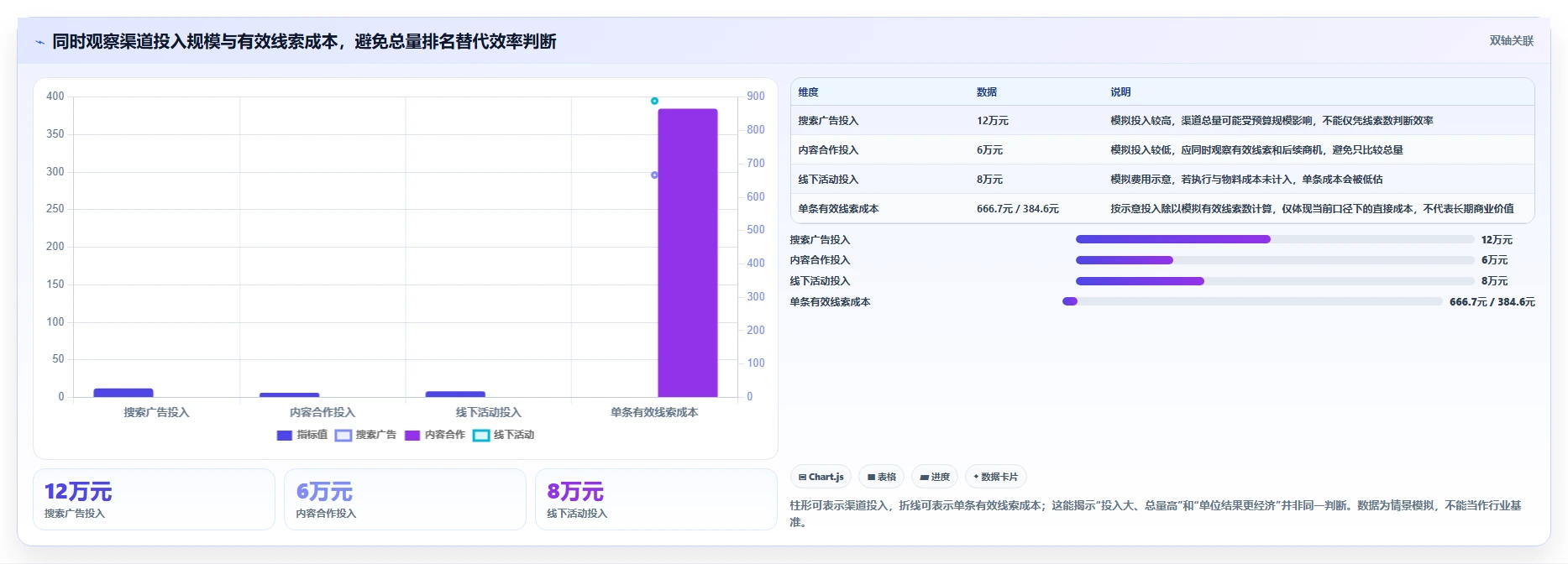Click the lavender data point beside the tall bar

pos(654,175)
